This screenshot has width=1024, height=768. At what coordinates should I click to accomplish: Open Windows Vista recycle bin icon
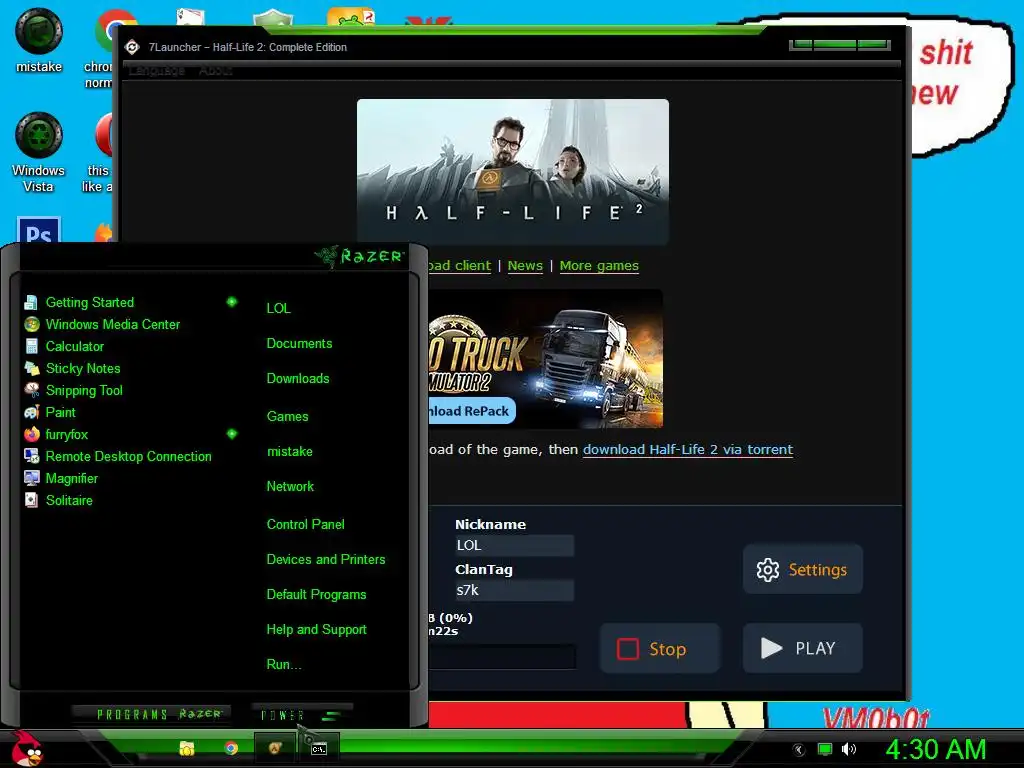(x=39, y=153)
